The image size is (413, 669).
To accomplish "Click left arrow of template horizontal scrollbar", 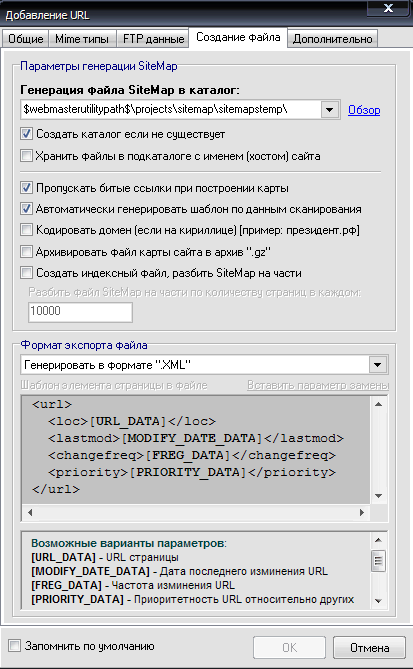I will [29, 512].
